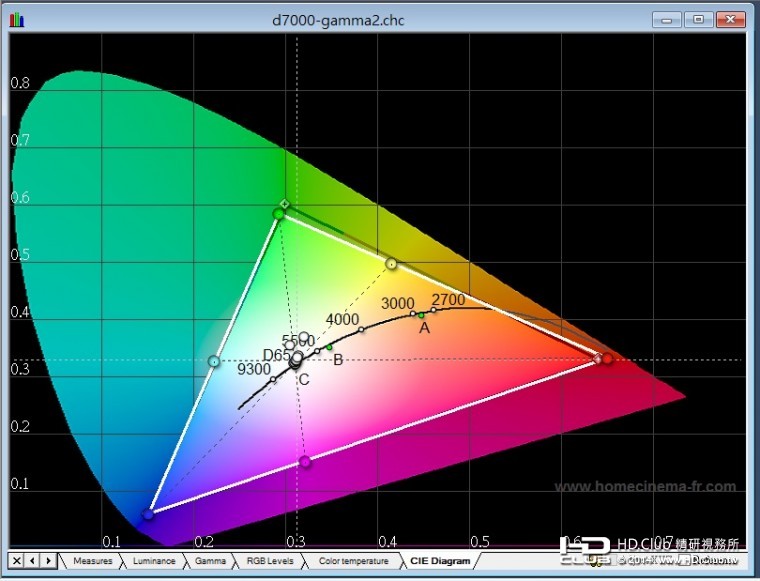Click the magenta secondary color point
760x581 pixels.
tap(306, 462)
